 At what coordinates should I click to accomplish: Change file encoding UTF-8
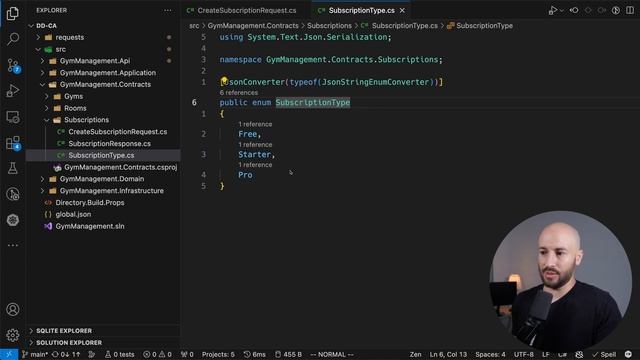coord(524,354)
